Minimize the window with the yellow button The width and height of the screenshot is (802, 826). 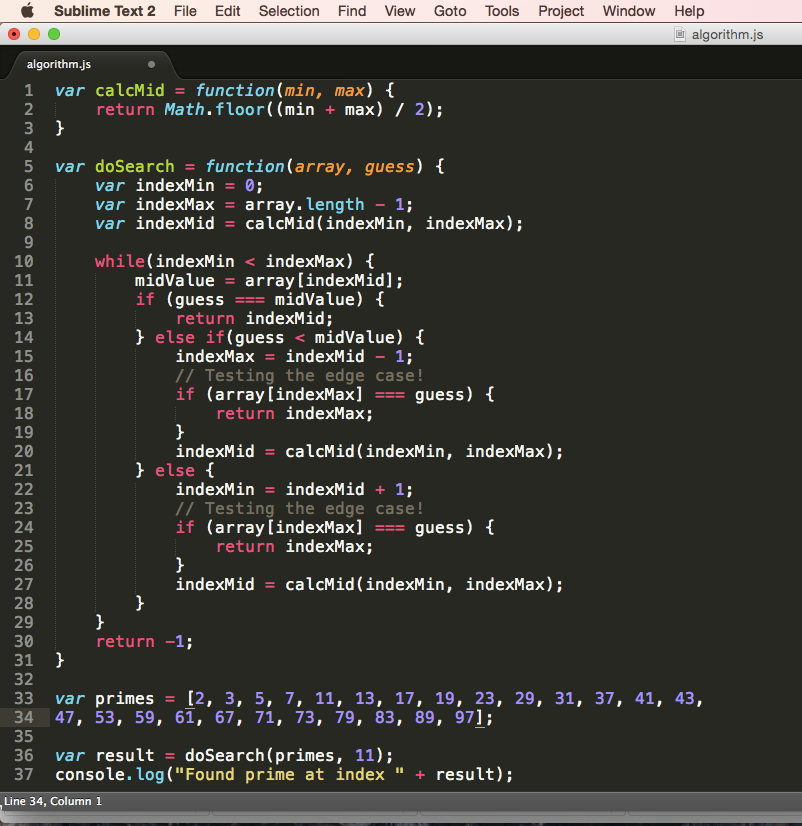pos(34,34)
